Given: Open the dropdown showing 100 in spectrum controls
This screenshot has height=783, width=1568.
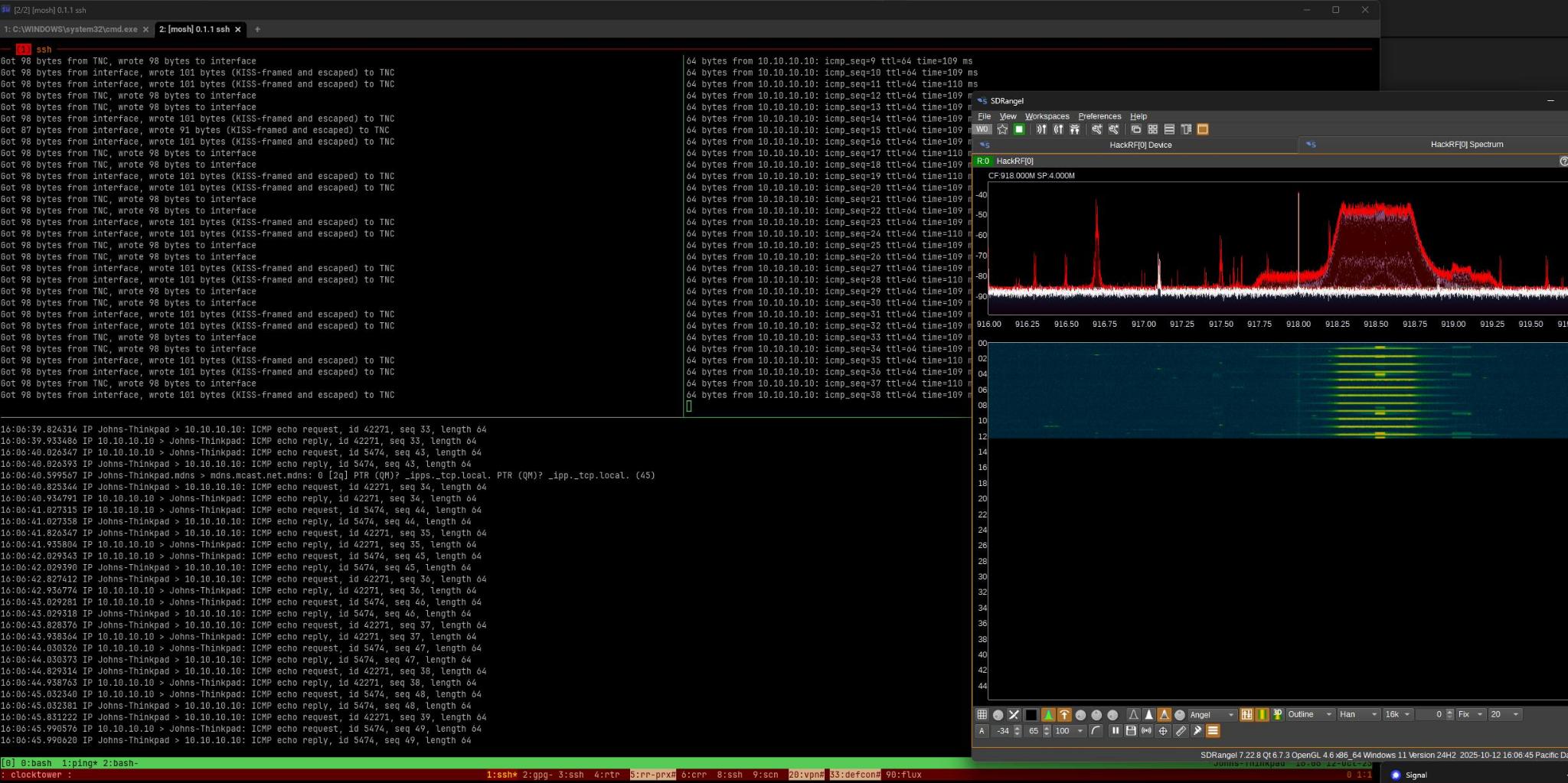Looking at the screenshot, I should pyautogui.click(x=1070, y=731).
